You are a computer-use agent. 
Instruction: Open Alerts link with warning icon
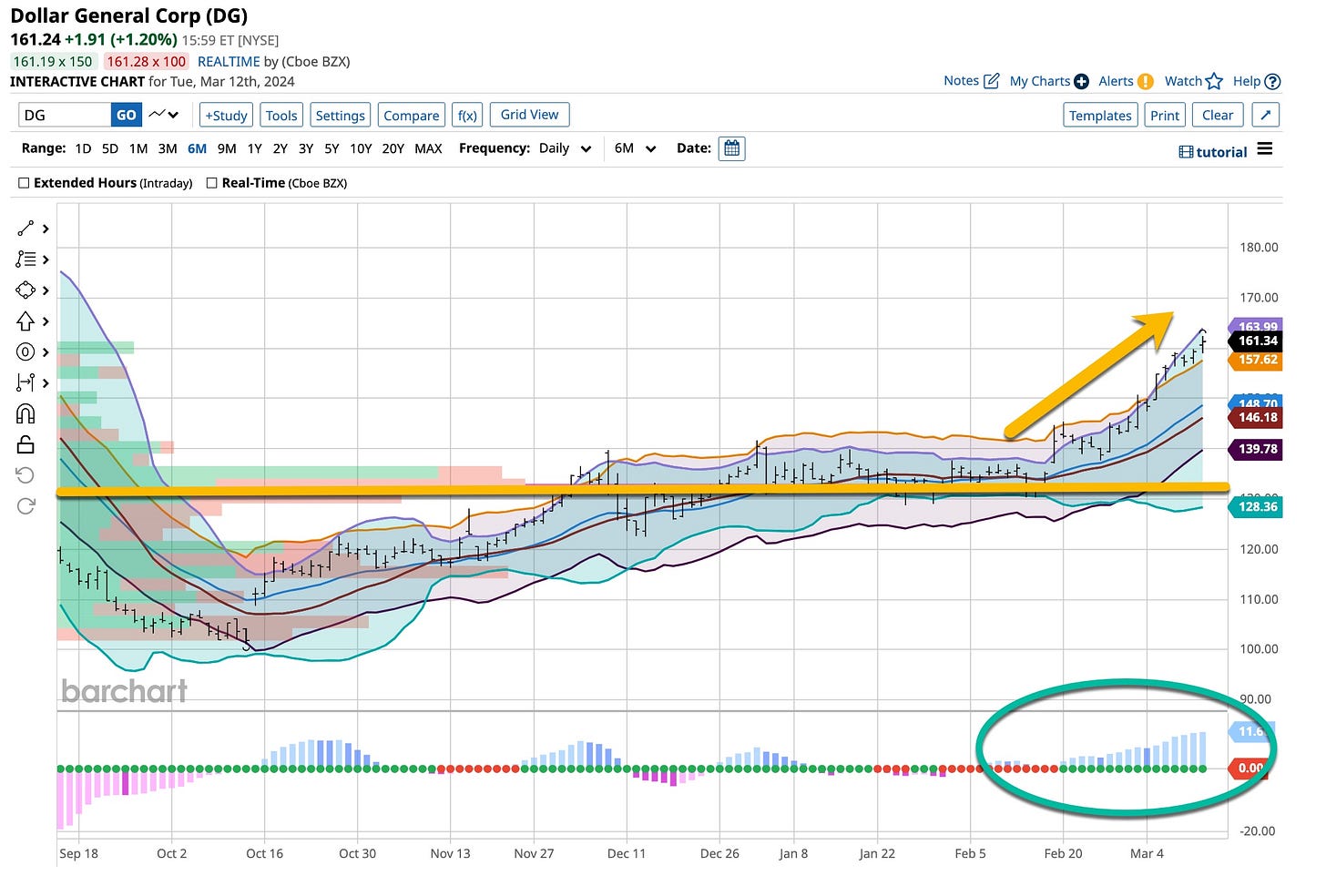1126,81
